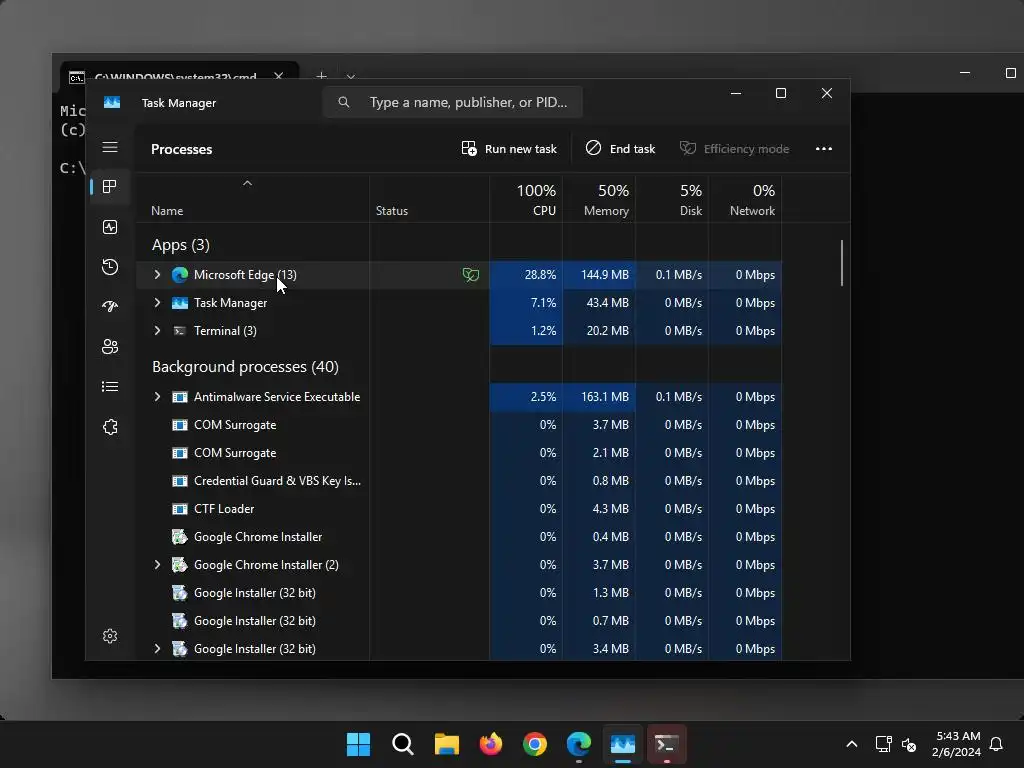
Task: Select Credential Guard & VBS Key process
Action: [459, 481]
